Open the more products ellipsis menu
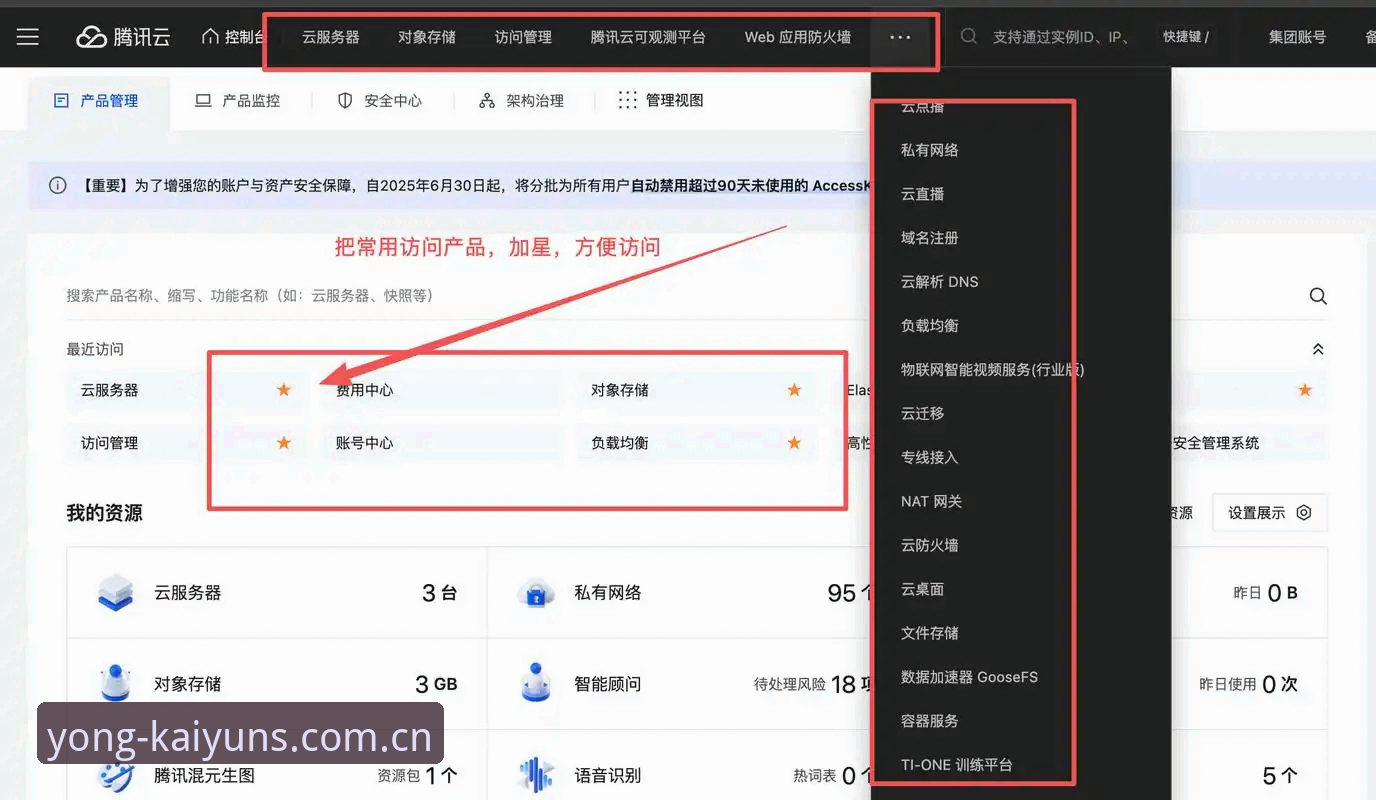This screenshot has width=1376, height=800. (x=900, y=37)
